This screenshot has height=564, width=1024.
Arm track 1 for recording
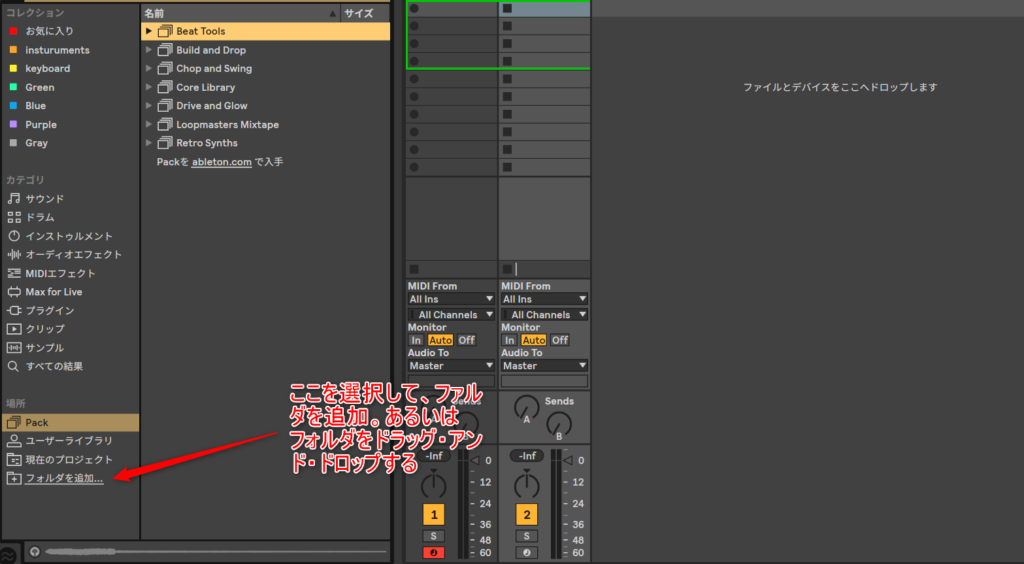click(x=433, y=553)
